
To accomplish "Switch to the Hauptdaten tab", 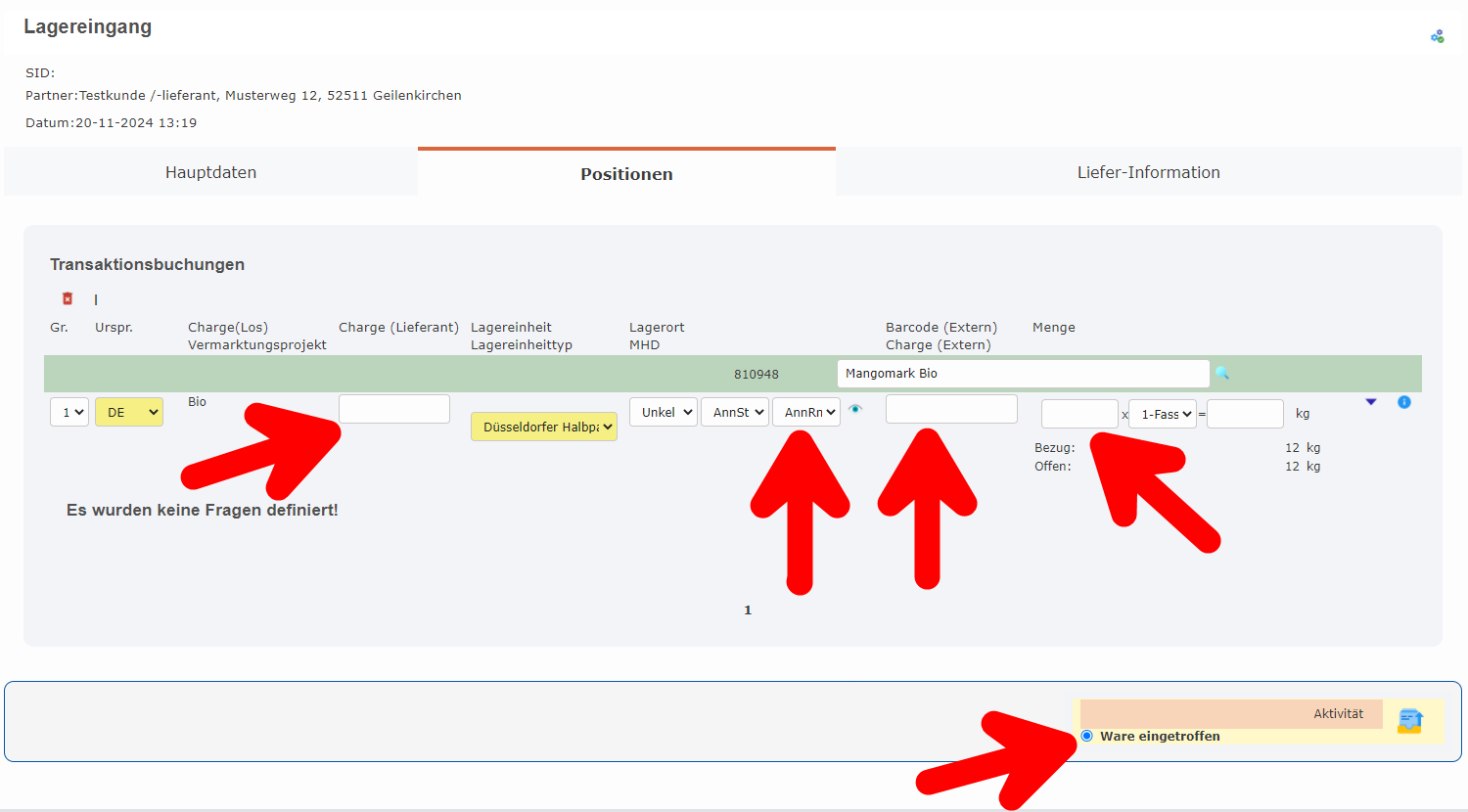I will pyautogui.click(x=210, y=172).
